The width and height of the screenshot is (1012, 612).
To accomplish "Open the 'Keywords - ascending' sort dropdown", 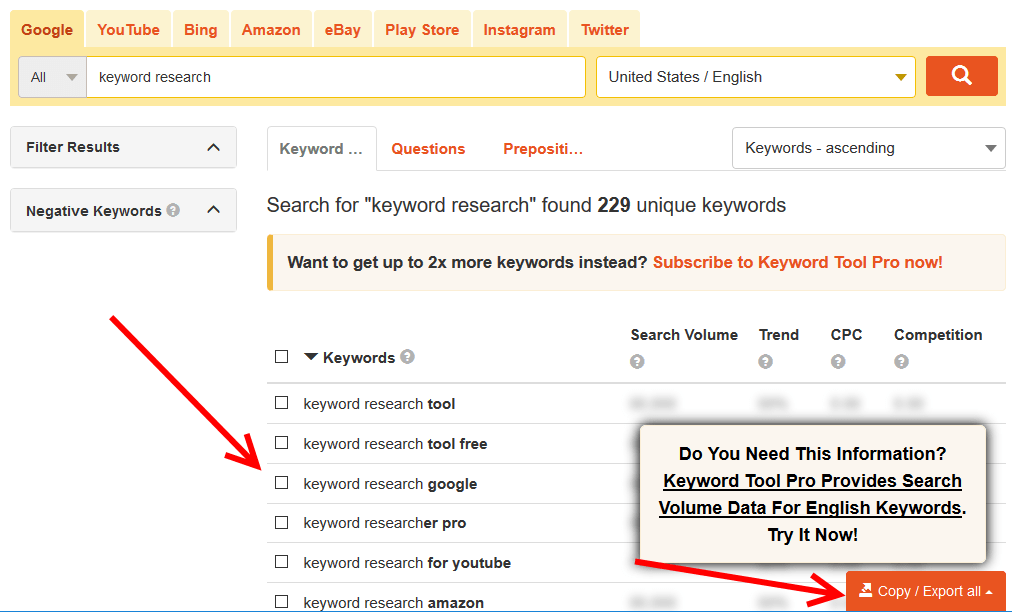I will tap(869, 148).
